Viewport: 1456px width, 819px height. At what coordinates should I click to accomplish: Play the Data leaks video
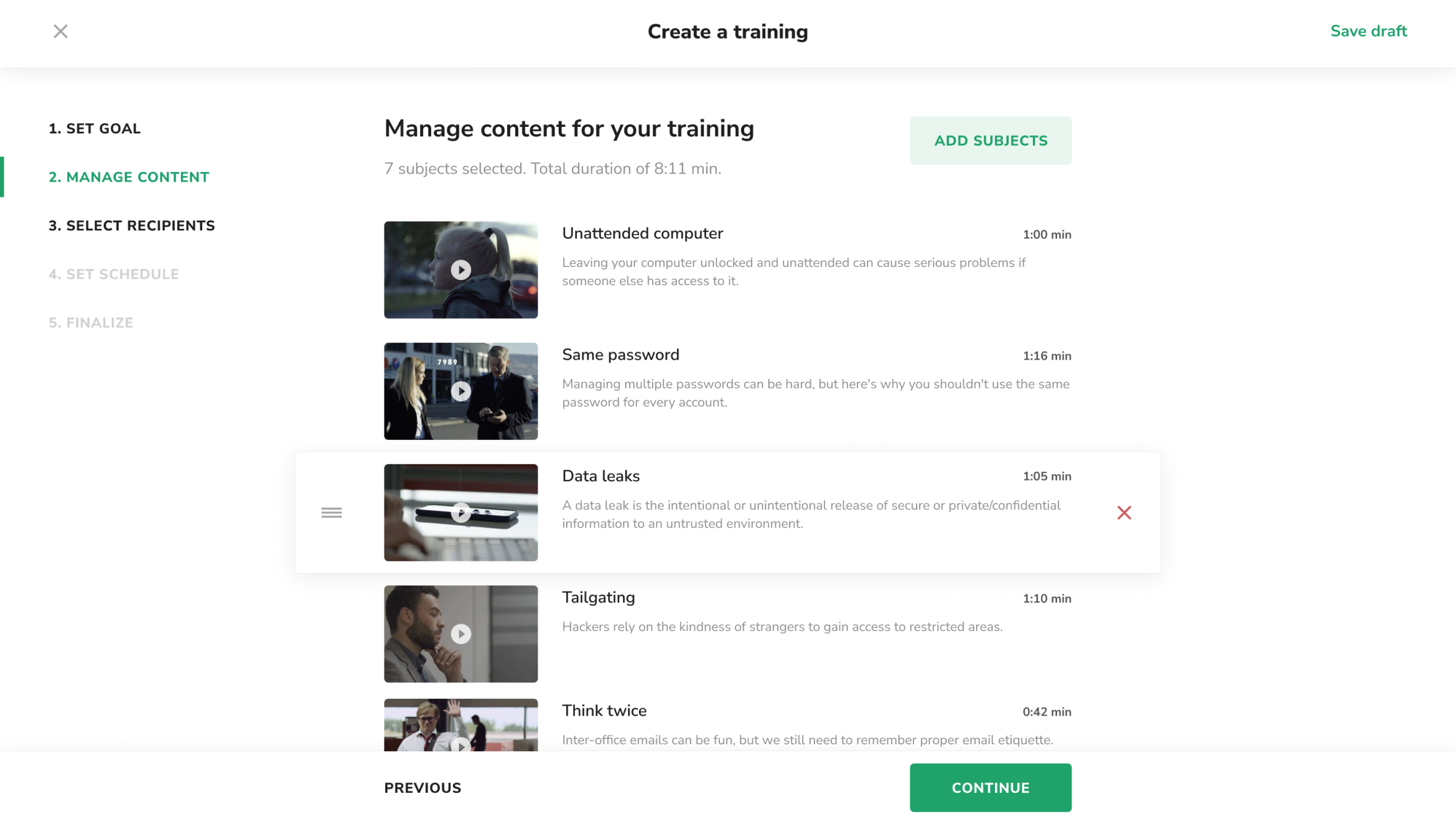click(x=460, y=513)
